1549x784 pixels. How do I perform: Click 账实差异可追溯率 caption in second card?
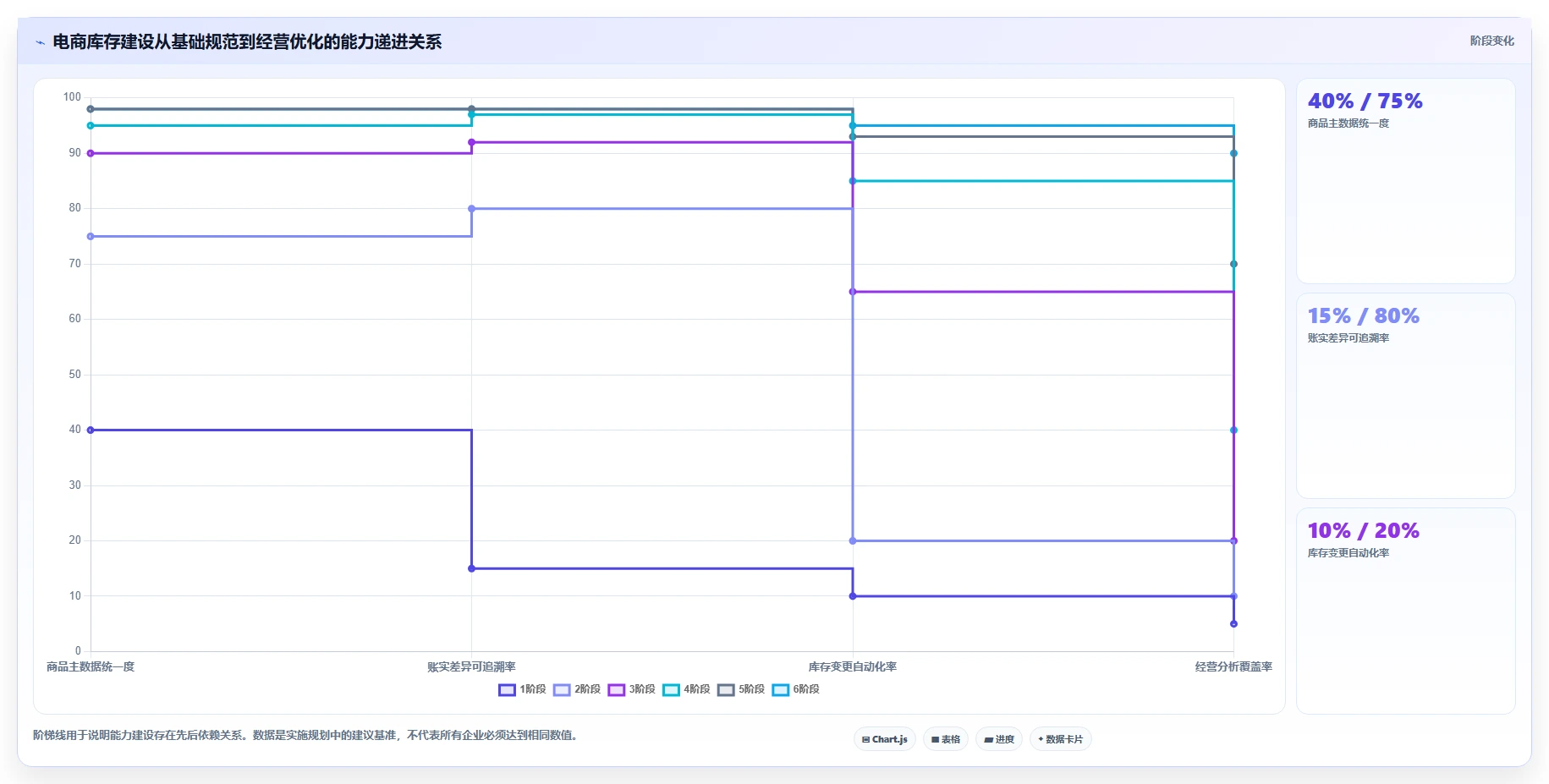1349,338
